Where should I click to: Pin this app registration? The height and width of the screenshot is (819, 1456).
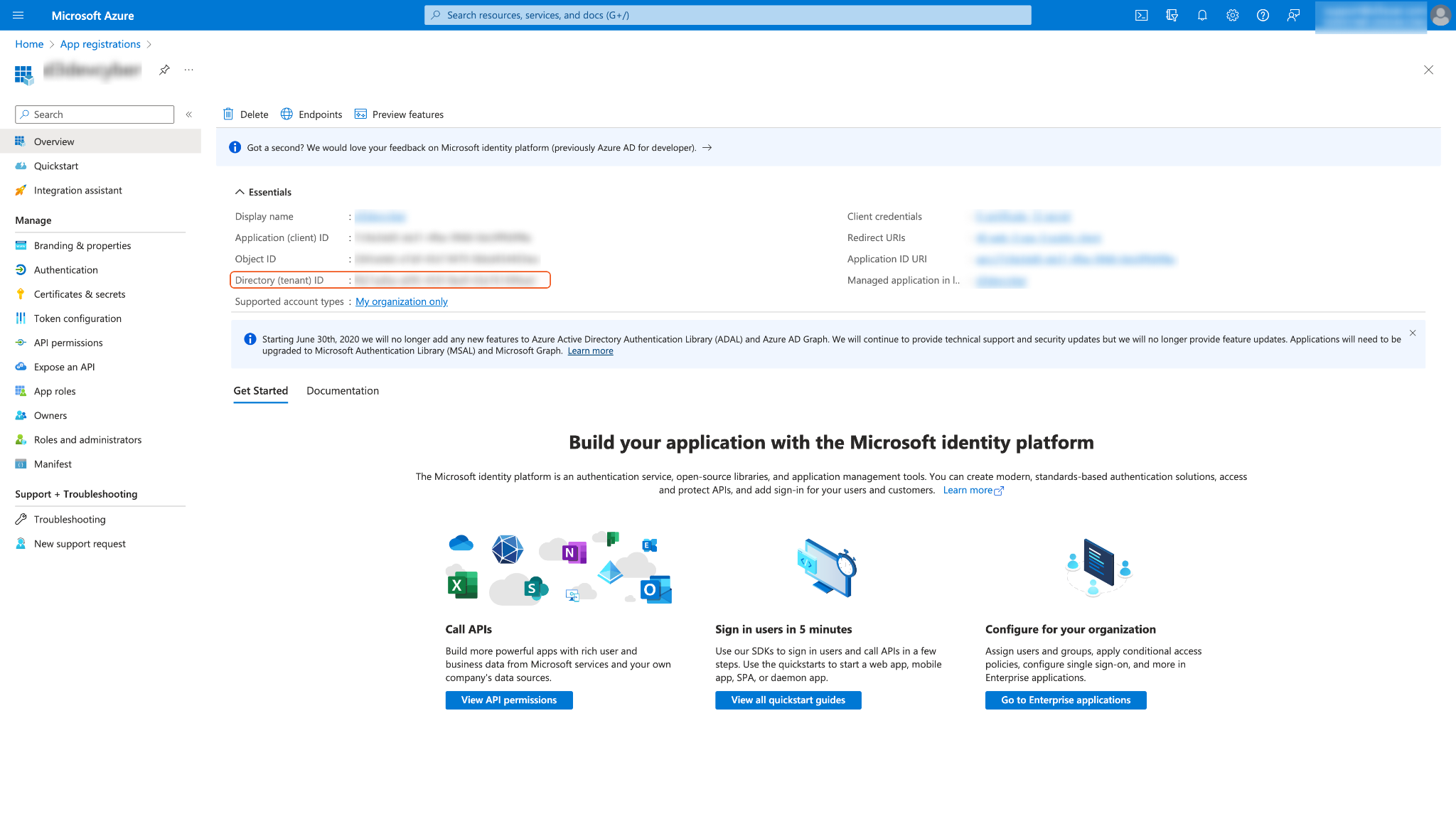point(164,70)
